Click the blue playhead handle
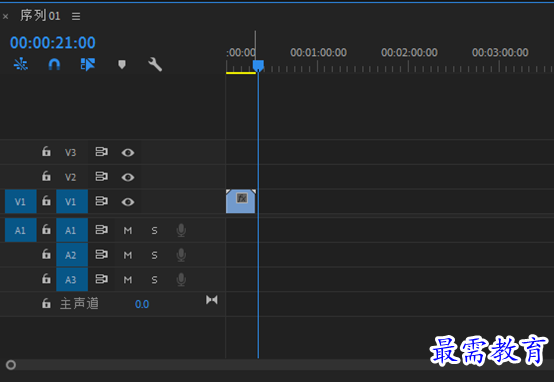This screenshot has height=382, width=554. pyautogui.click(x=258, y=66)
